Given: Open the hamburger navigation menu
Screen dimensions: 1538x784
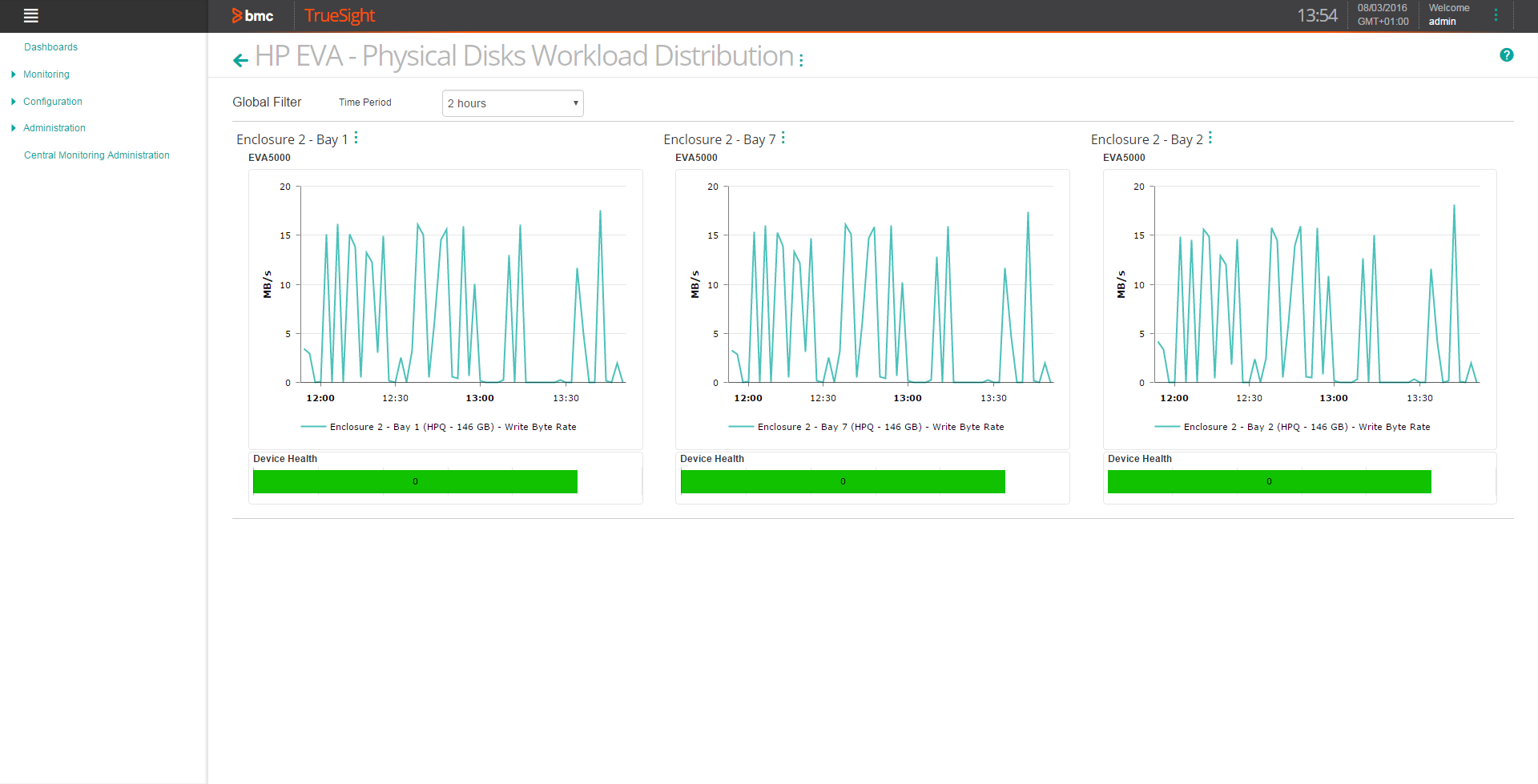Looking at the screenshot, I should (31, 15).
